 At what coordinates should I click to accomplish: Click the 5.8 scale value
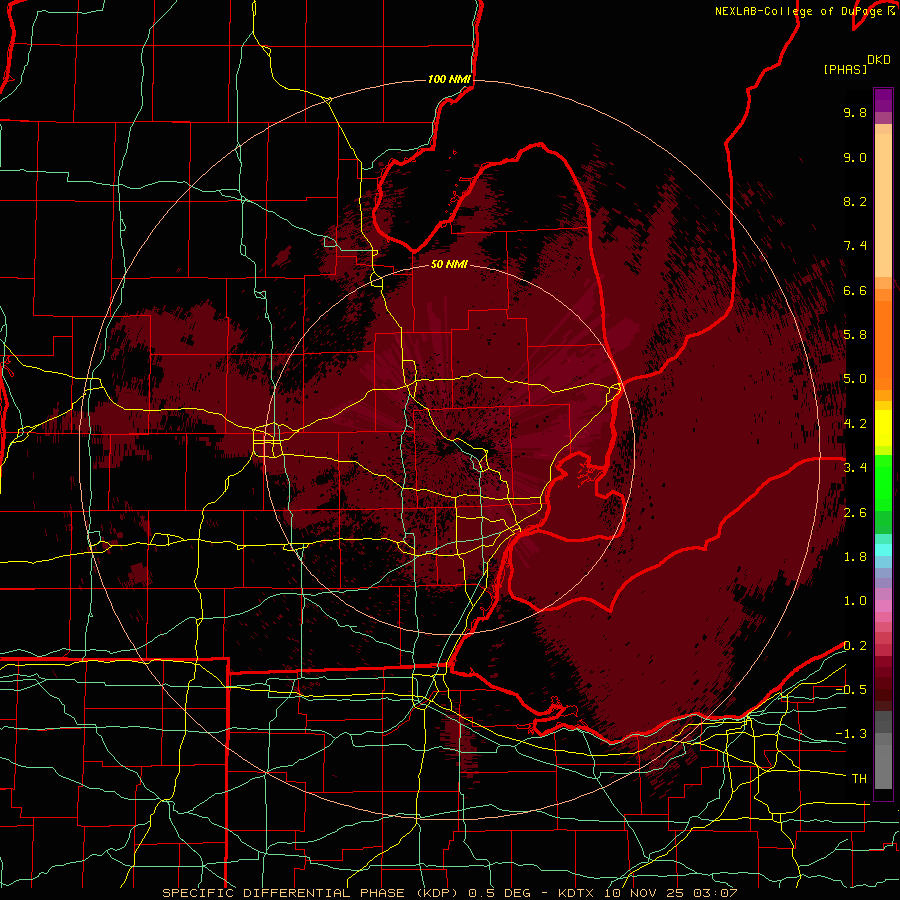point(855,335)
